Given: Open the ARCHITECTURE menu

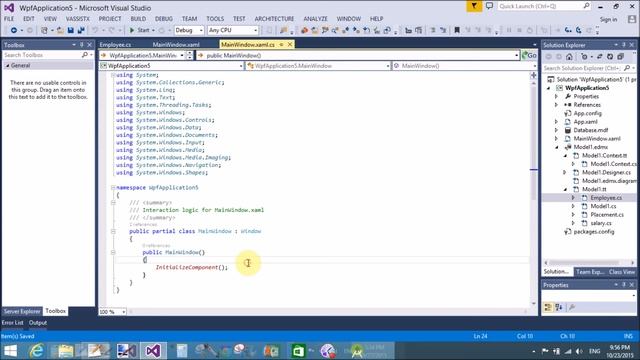Looking at the screenshot, I should coord(274,19).
